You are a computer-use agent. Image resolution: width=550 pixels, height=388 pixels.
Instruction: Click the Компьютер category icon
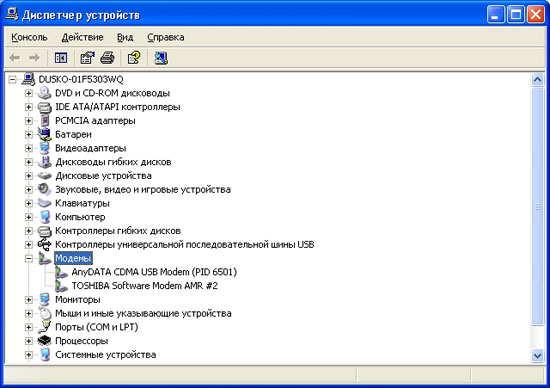(45, 217)
